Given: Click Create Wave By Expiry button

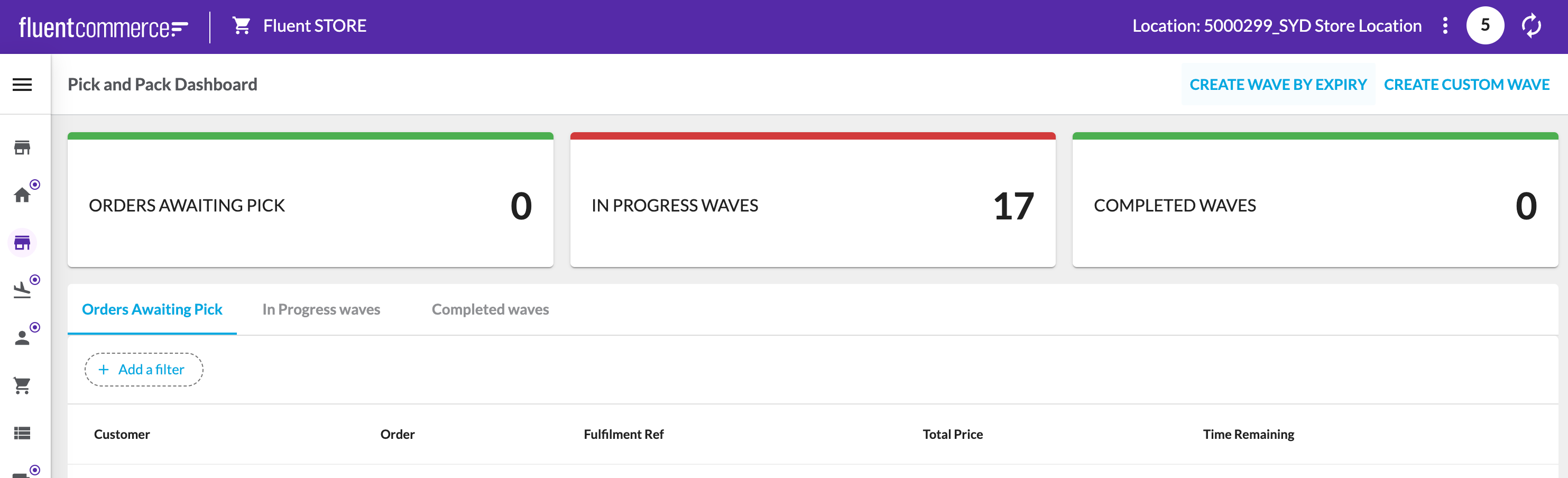Looking at the screenshot, I should (1278, 85).
